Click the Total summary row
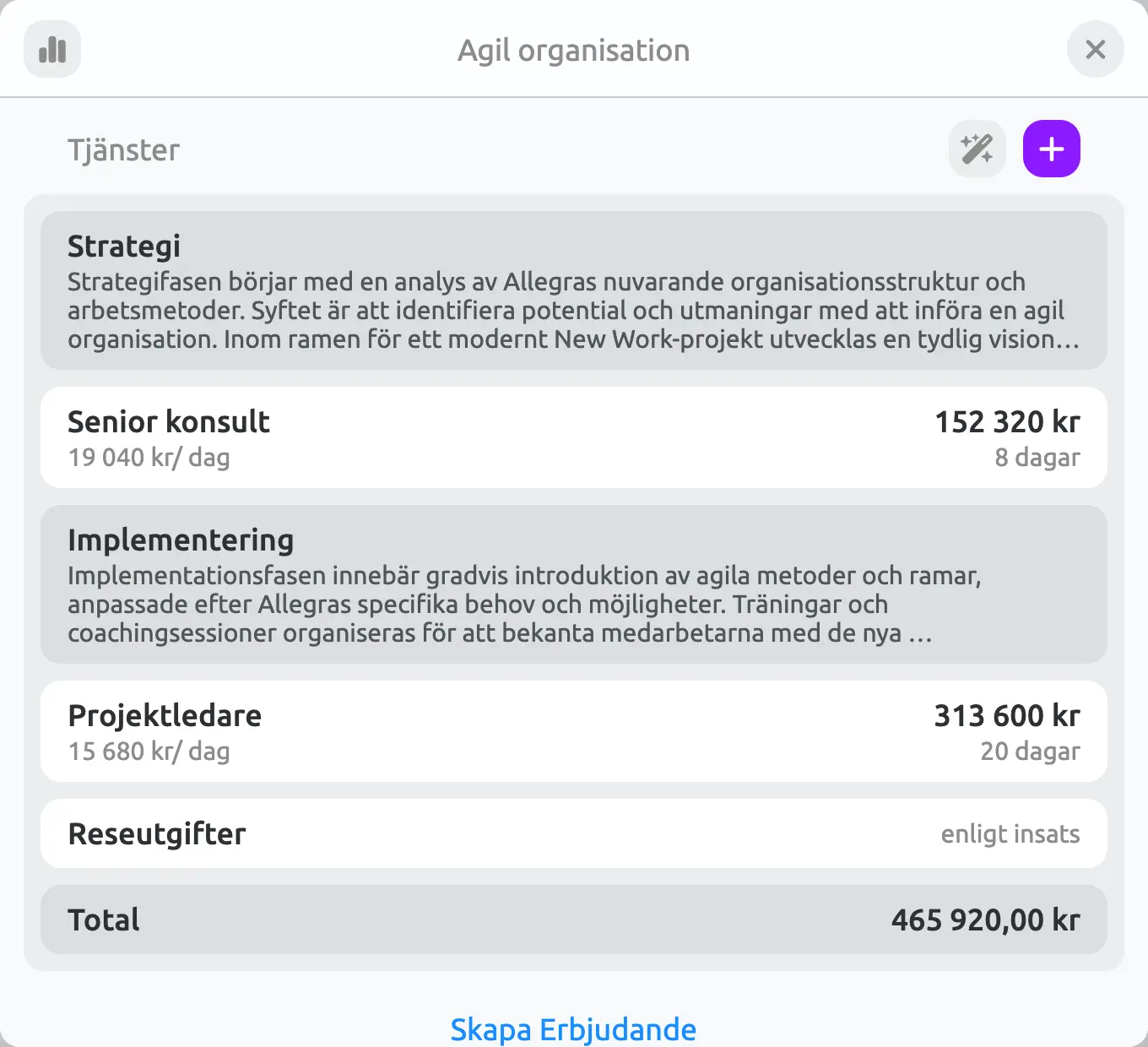The image size is (1148, 1047). [x=574, y=920]
